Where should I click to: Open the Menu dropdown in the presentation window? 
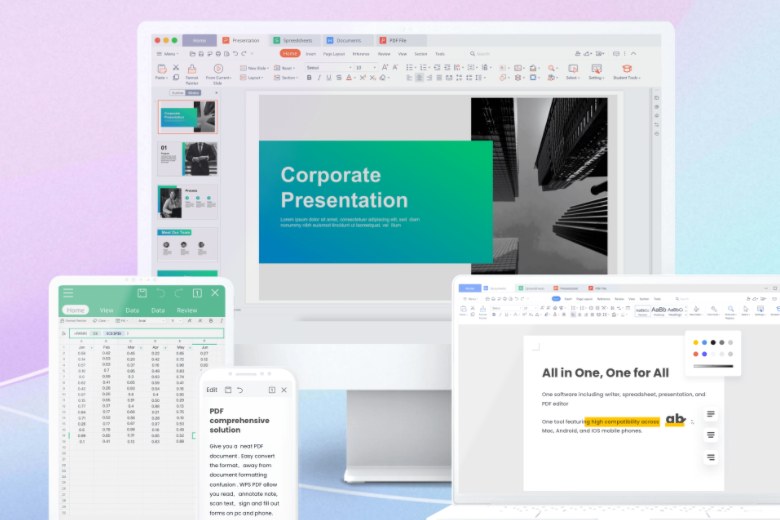pos(167,54)
